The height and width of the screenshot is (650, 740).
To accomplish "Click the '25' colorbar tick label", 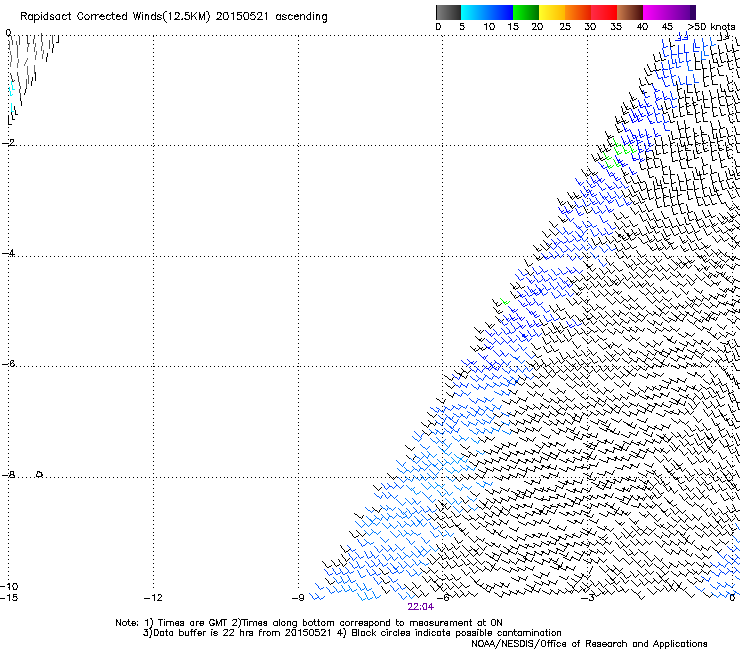I will point(565,27).
